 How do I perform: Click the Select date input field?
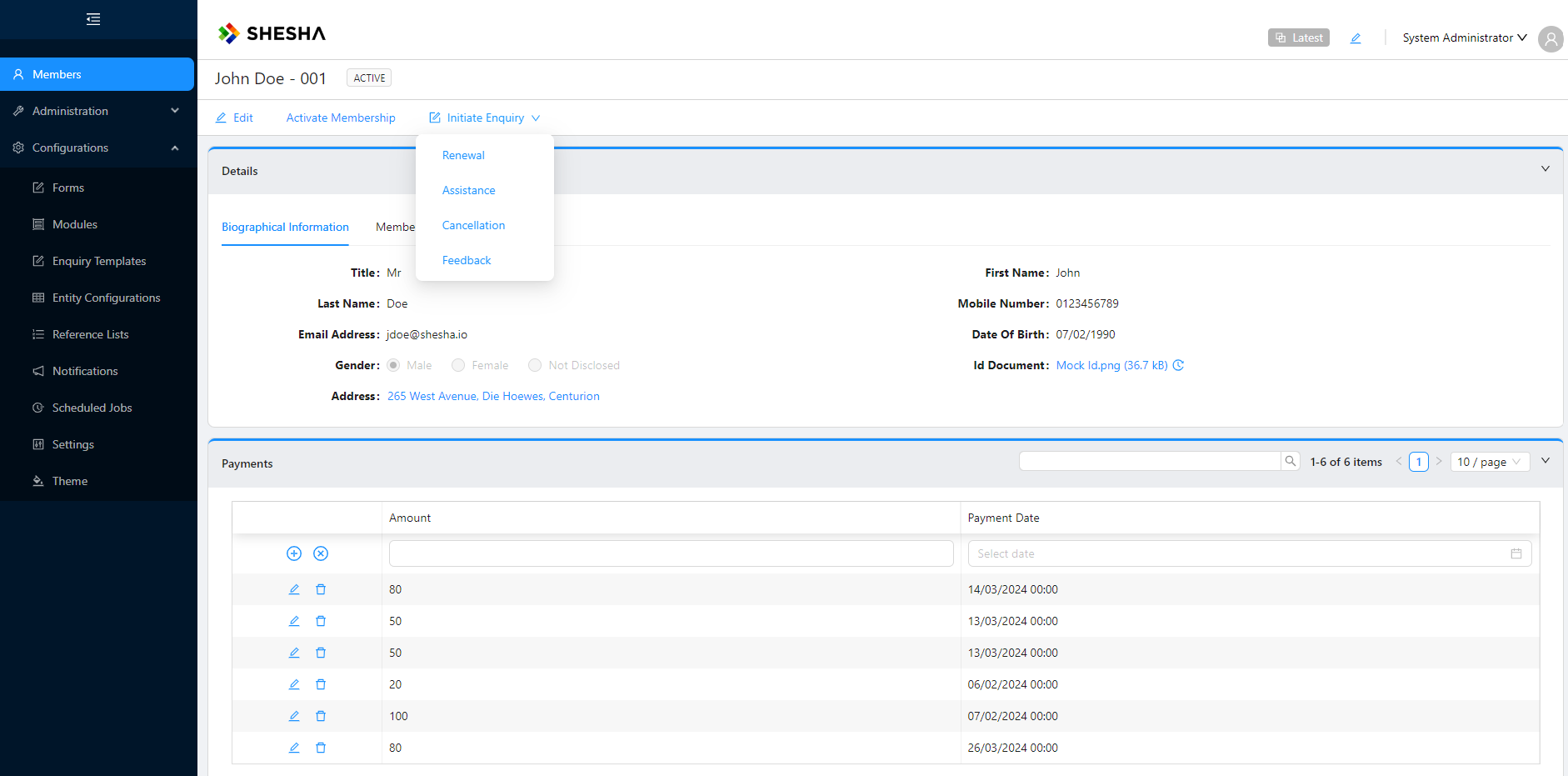[x=1250, y=553]
